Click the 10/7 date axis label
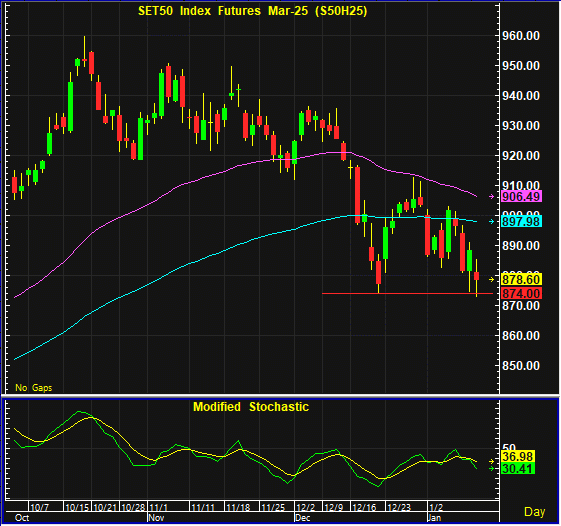 [39, 507]
